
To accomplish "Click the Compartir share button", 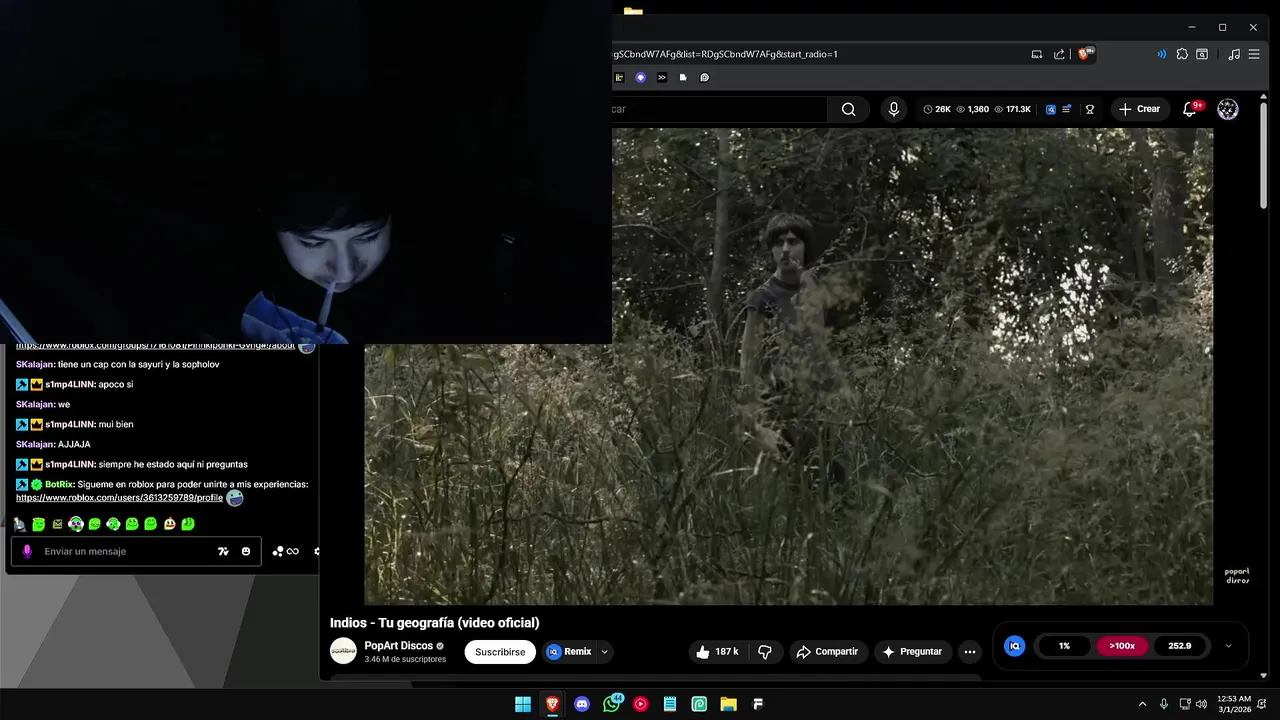I will [828, 652].
